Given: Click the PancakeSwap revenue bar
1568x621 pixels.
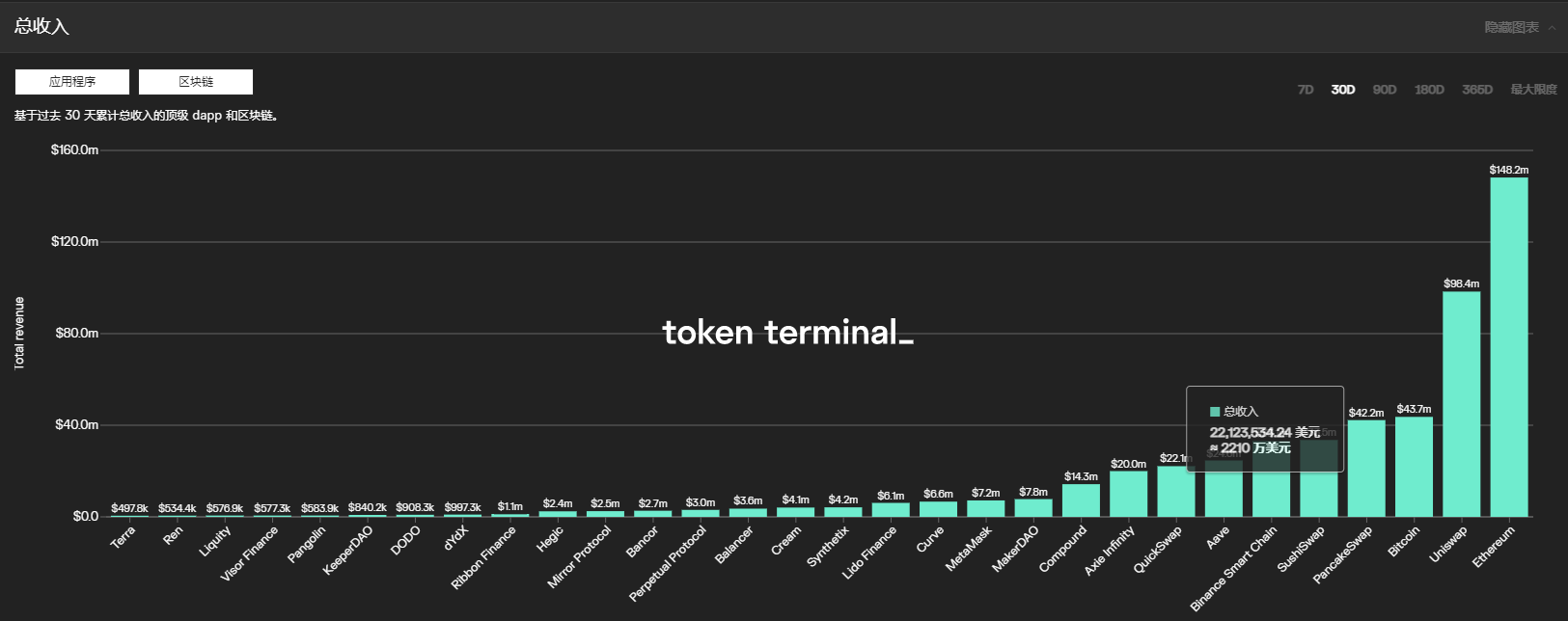Looking at the screenshot, I should pyautogui.click(x=1366, y=469).
